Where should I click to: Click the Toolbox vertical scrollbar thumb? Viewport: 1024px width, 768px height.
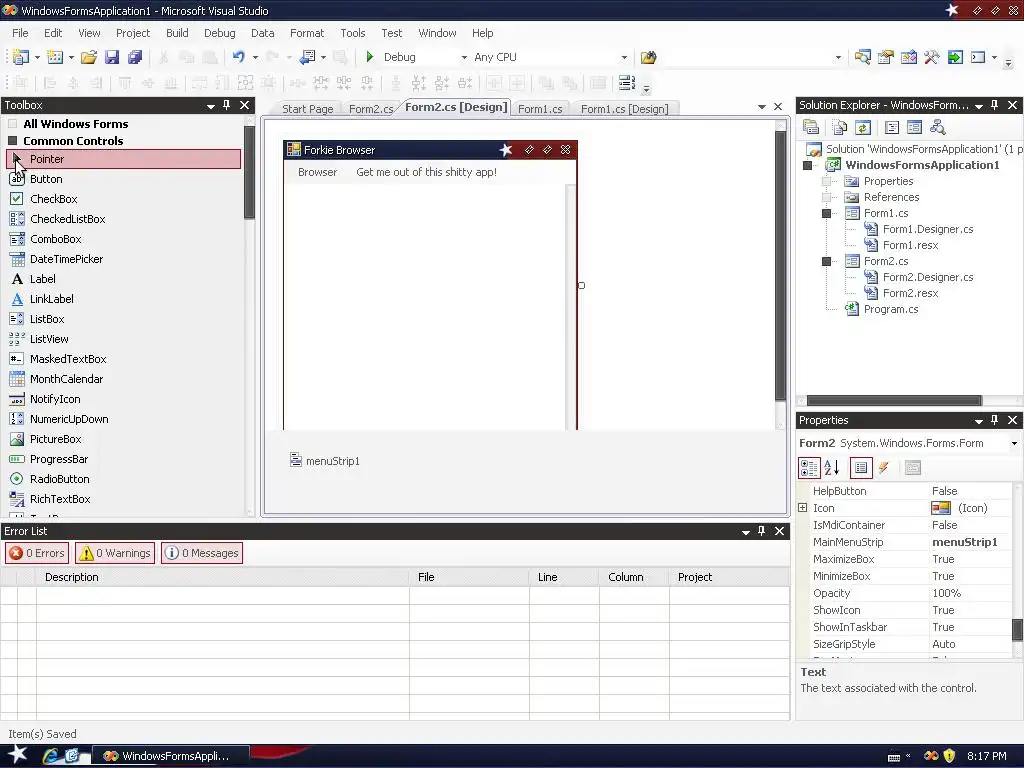[x=249, y=172]
